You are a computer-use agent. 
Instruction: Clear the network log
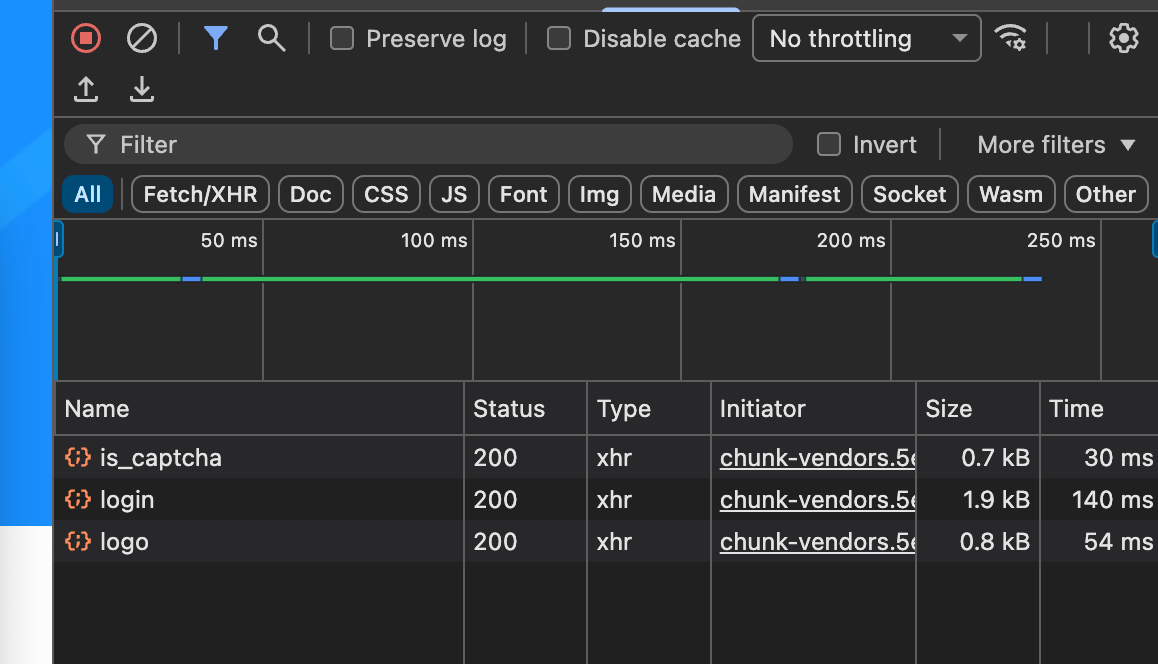142,39
